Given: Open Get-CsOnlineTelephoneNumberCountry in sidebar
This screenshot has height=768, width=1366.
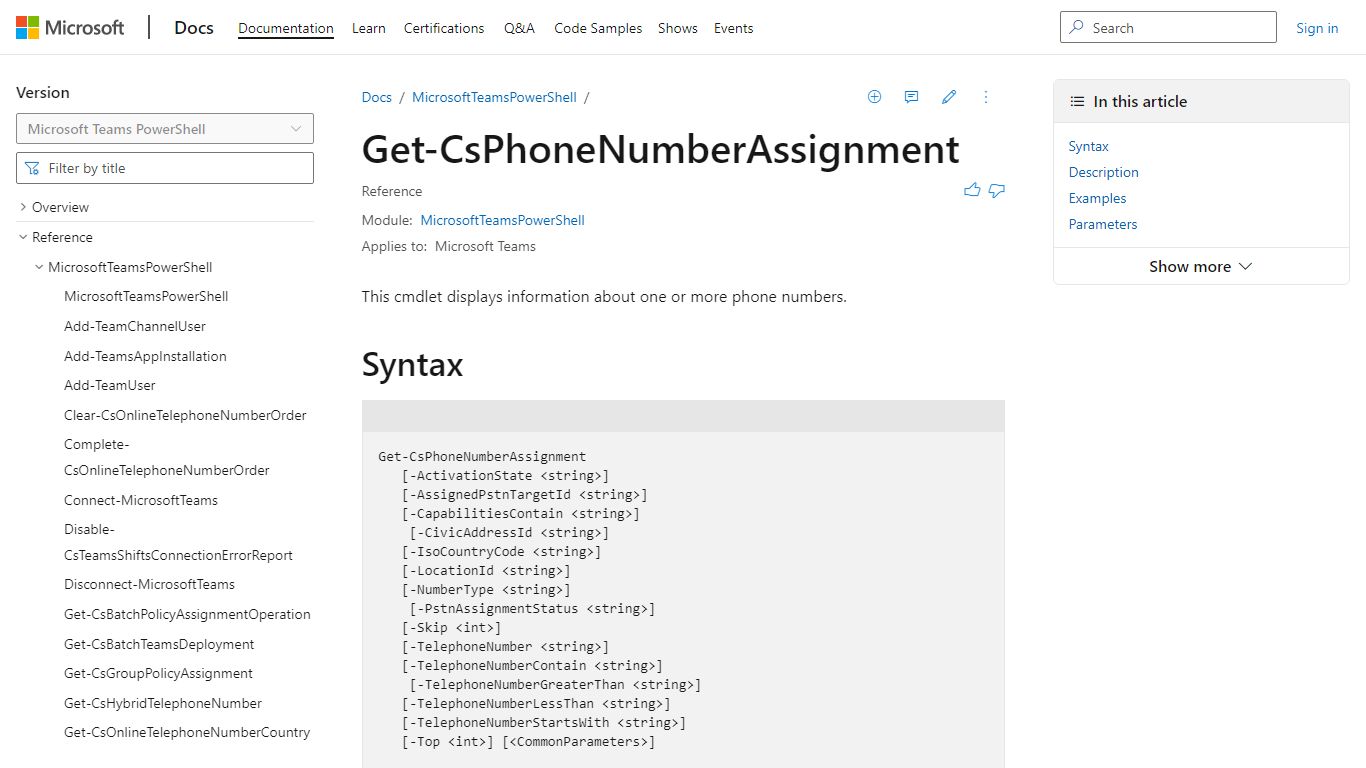Looking at the screenshot, I should click(187, 732).
